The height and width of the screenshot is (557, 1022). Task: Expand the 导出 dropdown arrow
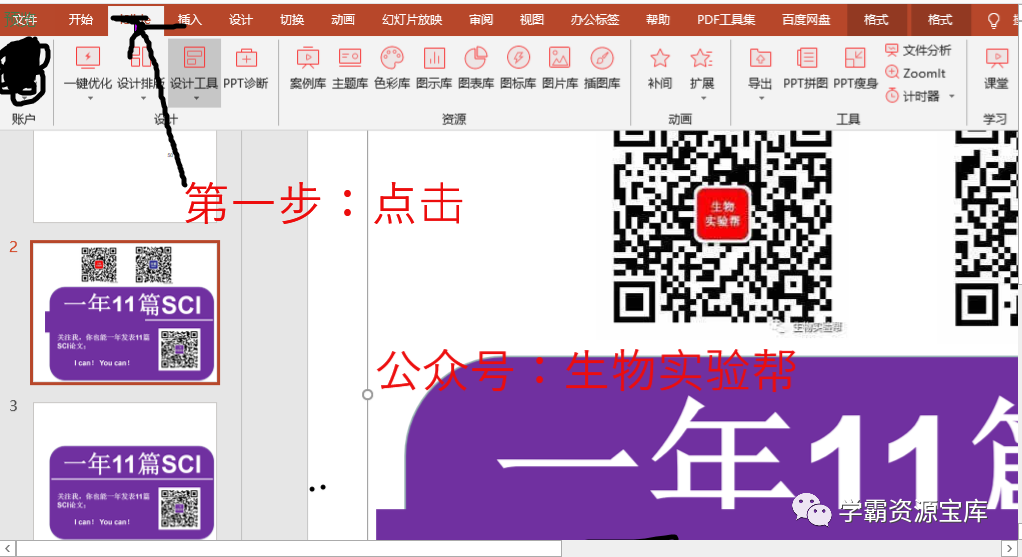(761, 98)
